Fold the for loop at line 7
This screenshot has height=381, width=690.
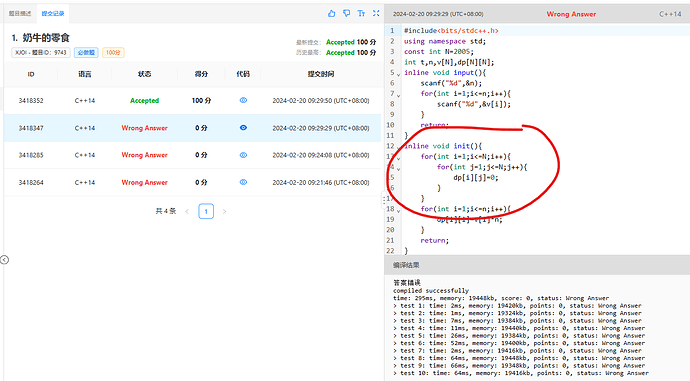[399, 95]
